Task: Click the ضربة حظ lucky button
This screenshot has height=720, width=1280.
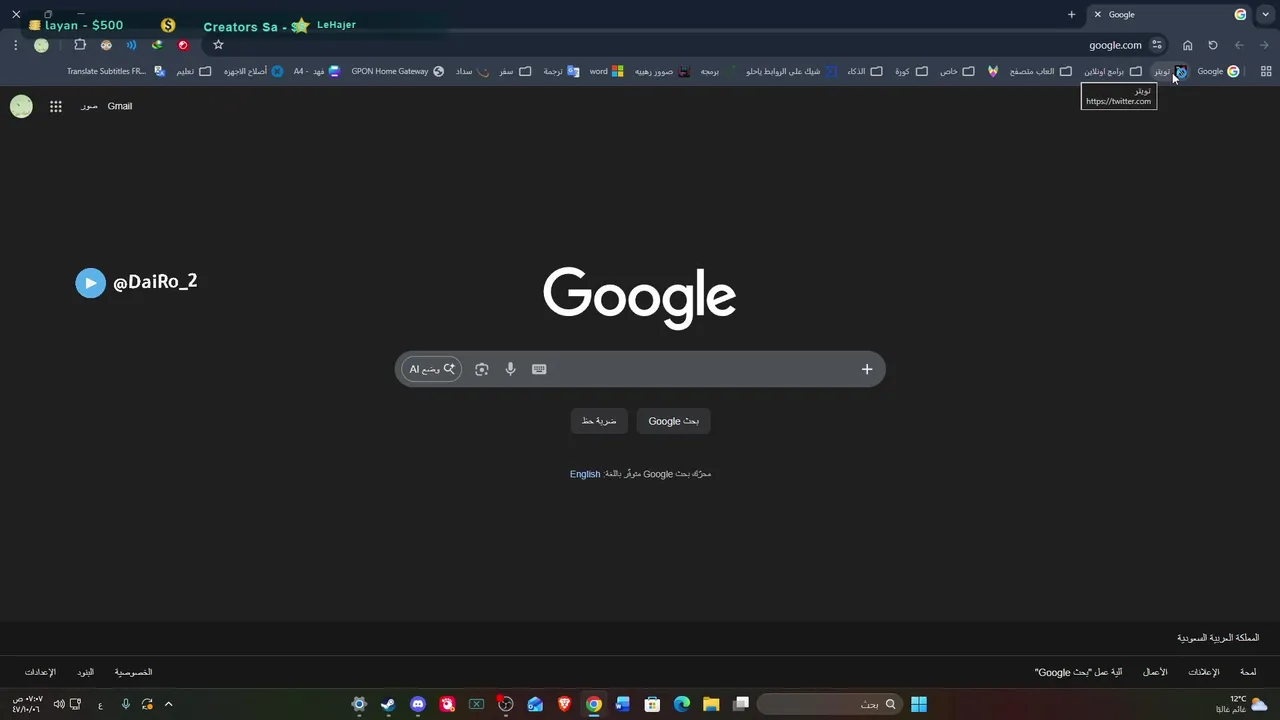Action: coord(599,421)
